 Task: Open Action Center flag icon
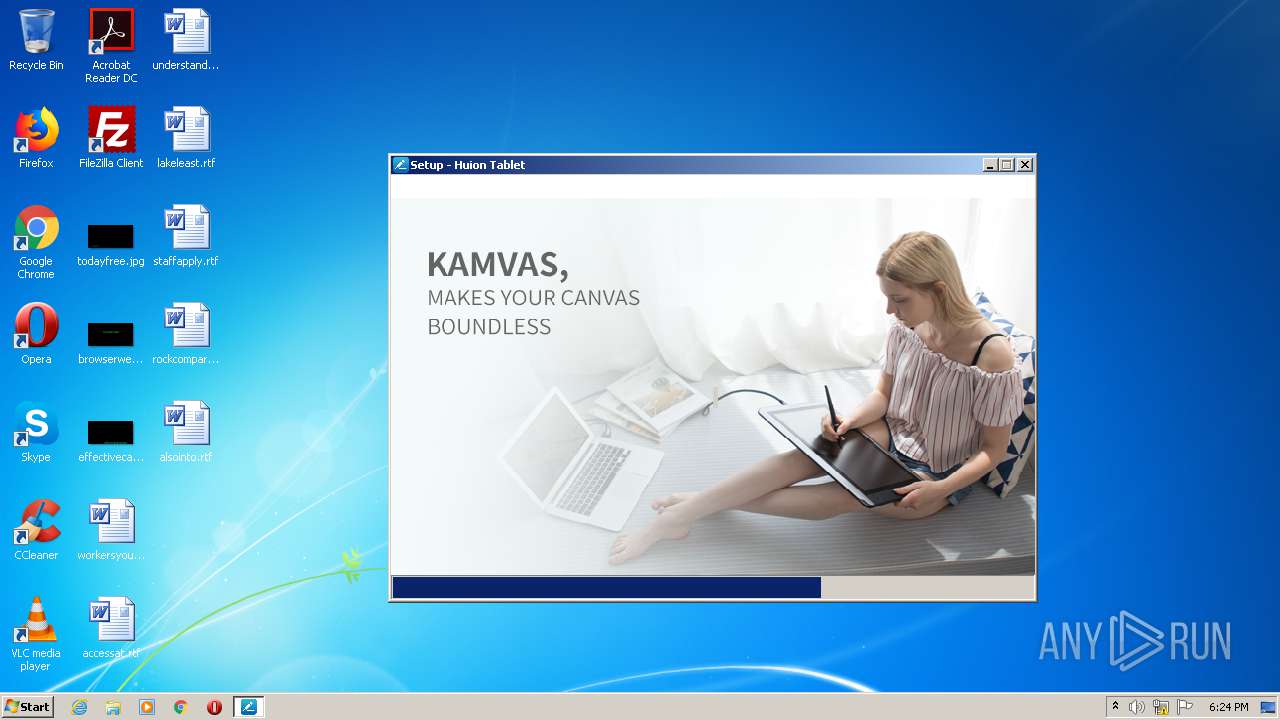point(1185,707)
